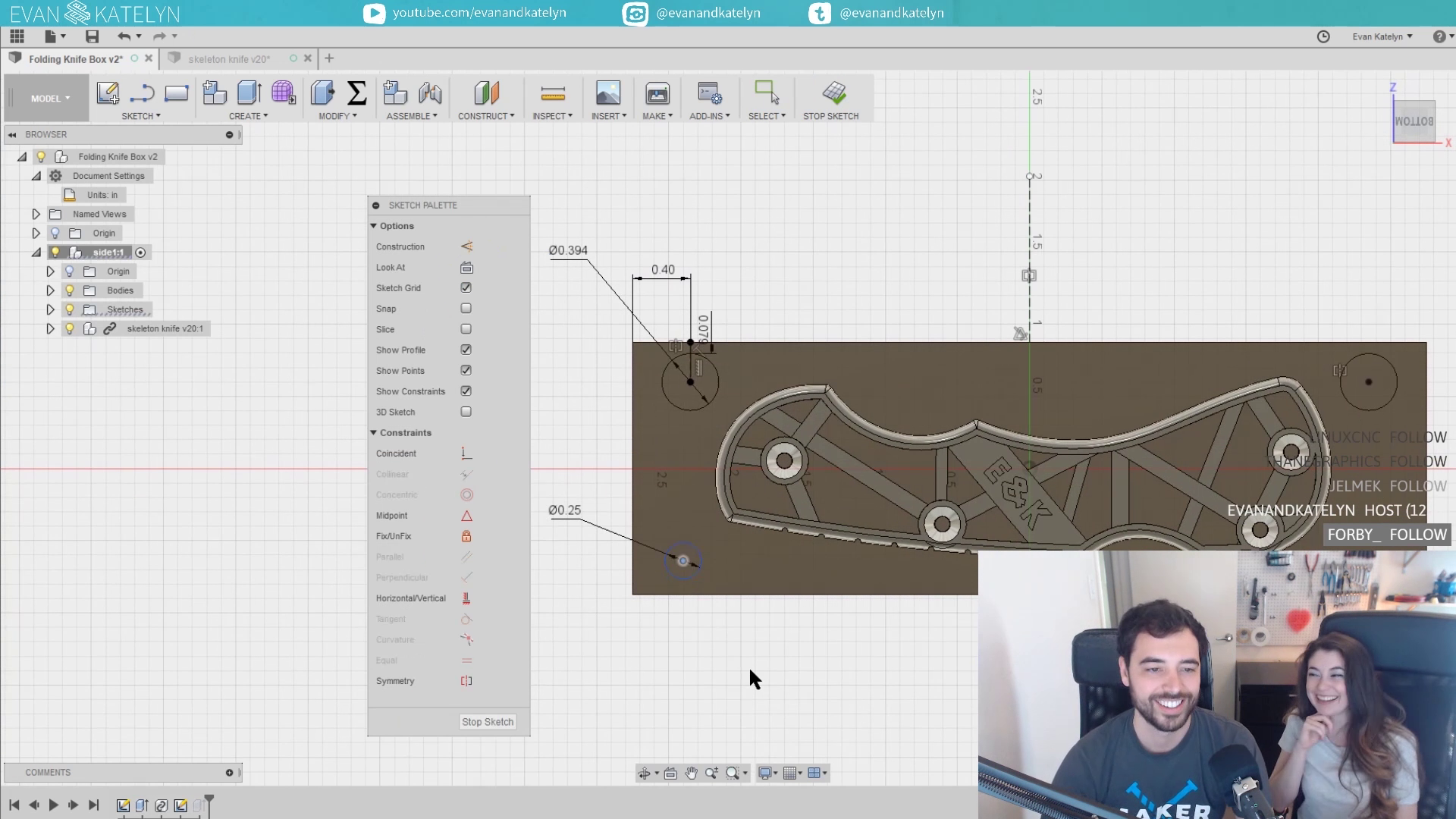Image resolution: width=1456 pixels, height=819 pixels.
Task: Open the MODEL workspace dropdown
Action: (x=50, y=99)
